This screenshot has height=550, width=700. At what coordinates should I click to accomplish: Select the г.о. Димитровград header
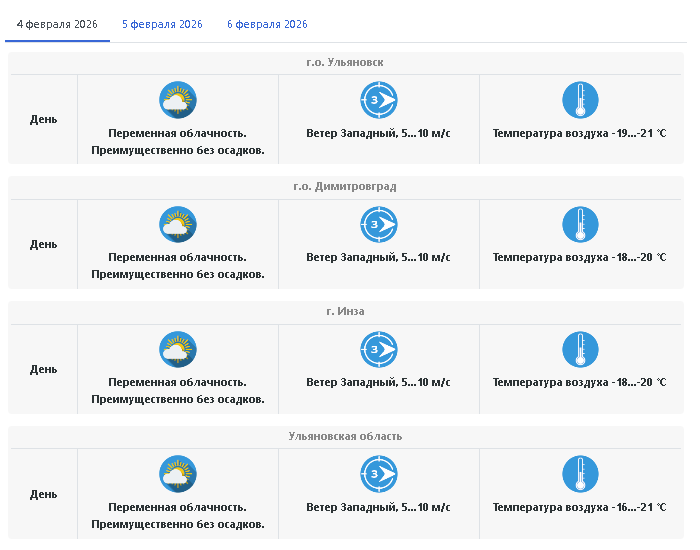[x=345, y=187]
